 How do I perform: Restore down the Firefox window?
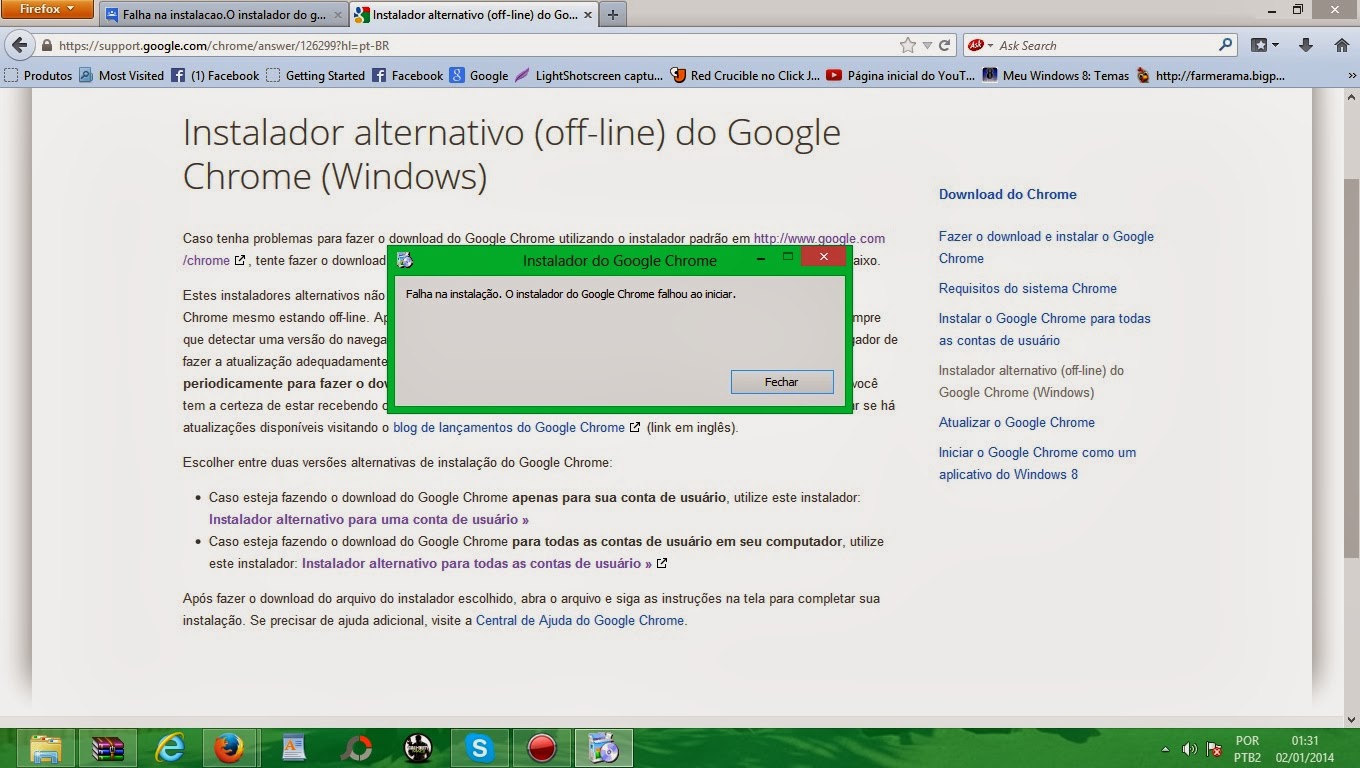[1298, 9]
